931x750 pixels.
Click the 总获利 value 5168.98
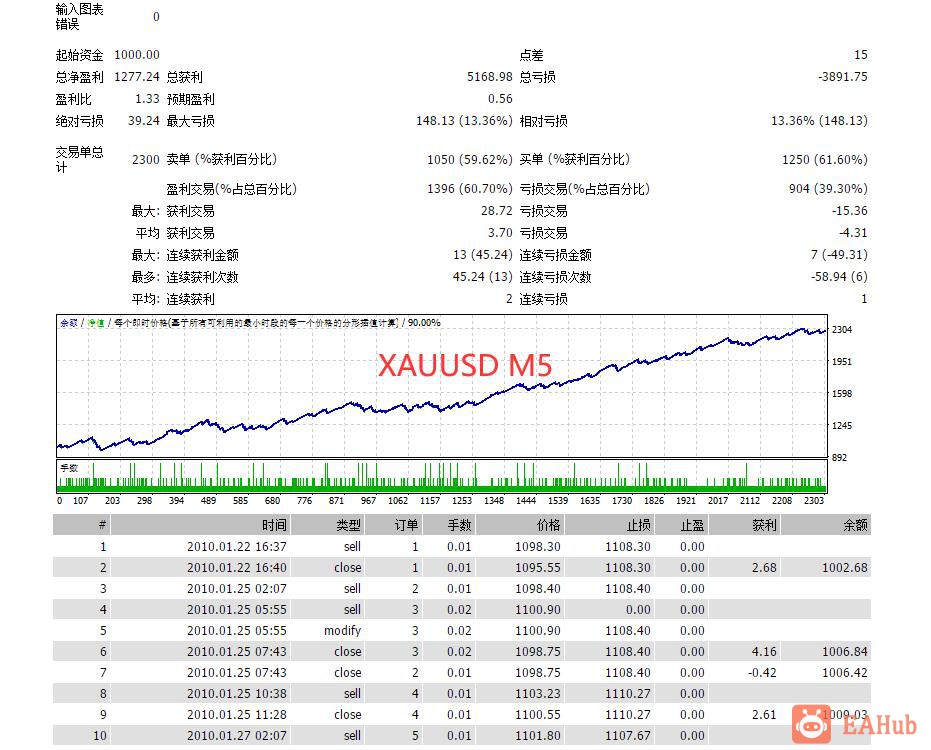point(489,77)
